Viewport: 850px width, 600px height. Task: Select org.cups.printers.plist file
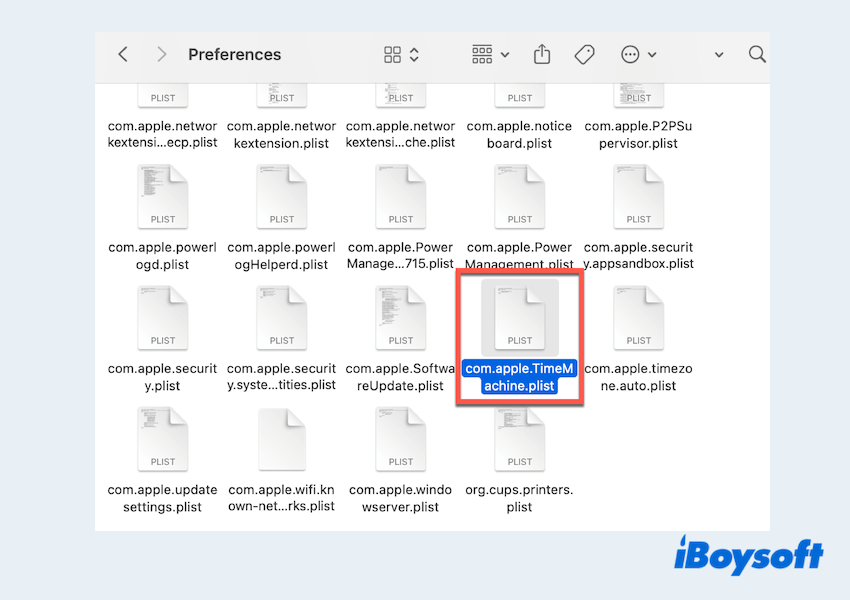[x=520, y=439]
